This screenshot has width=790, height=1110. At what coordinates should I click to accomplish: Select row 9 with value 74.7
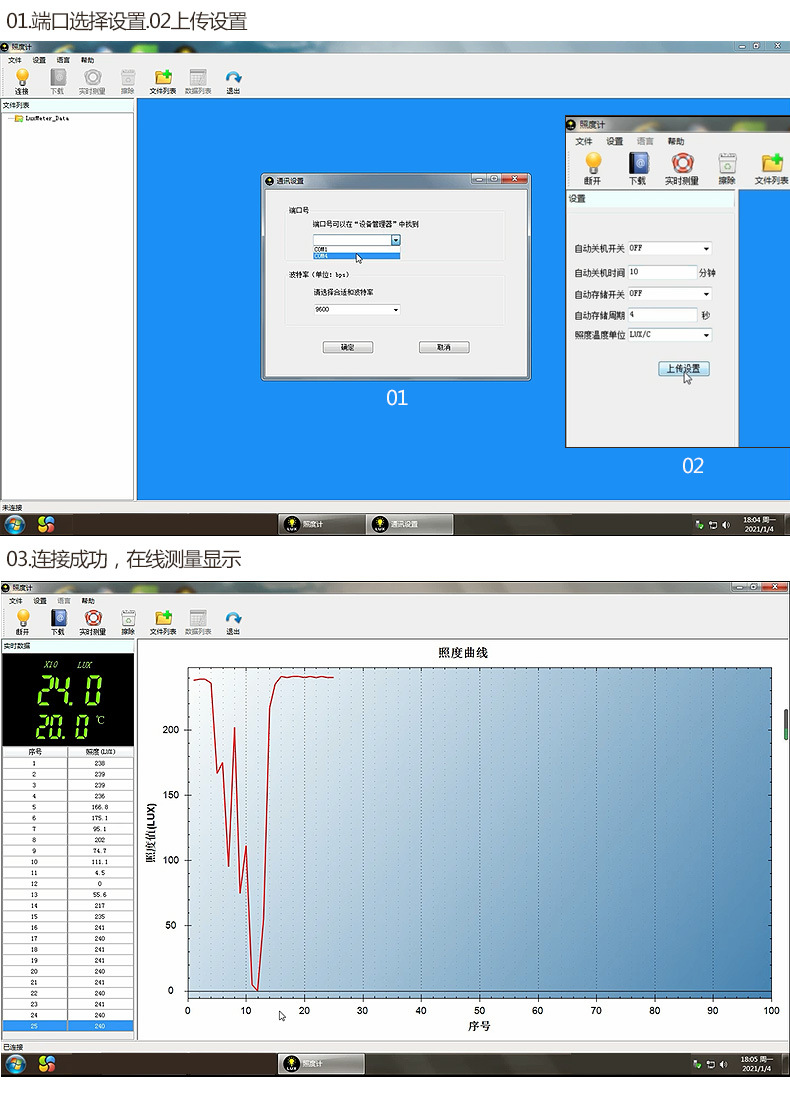[x=68, y=851]
